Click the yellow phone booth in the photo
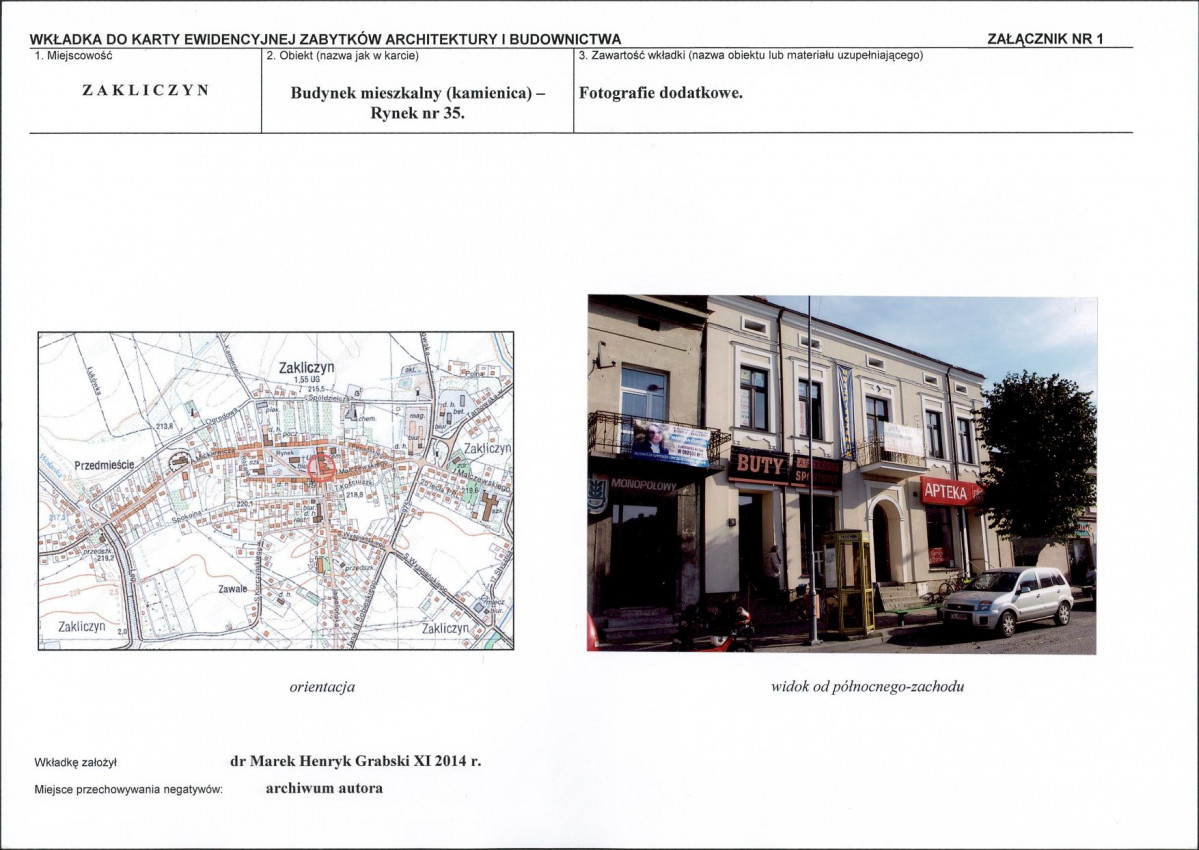The image size is (1199, 850). [847, 582]
